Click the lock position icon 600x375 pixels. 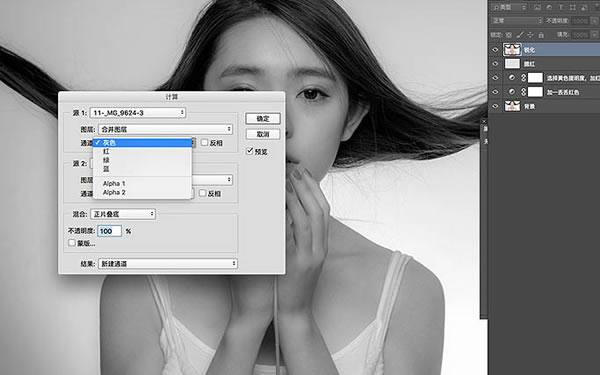point(530,35)
